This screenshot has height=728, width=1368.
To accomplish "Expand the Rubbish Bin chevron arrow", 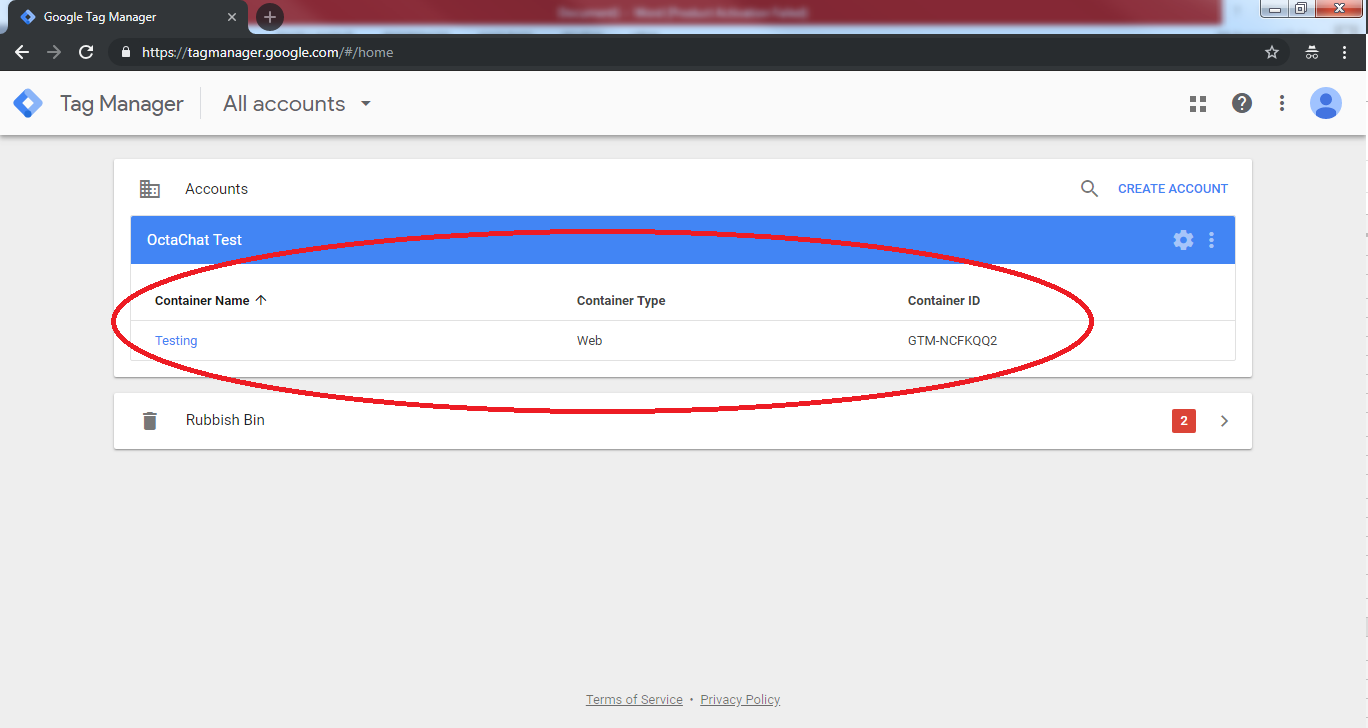I will tap(1225, 421).
